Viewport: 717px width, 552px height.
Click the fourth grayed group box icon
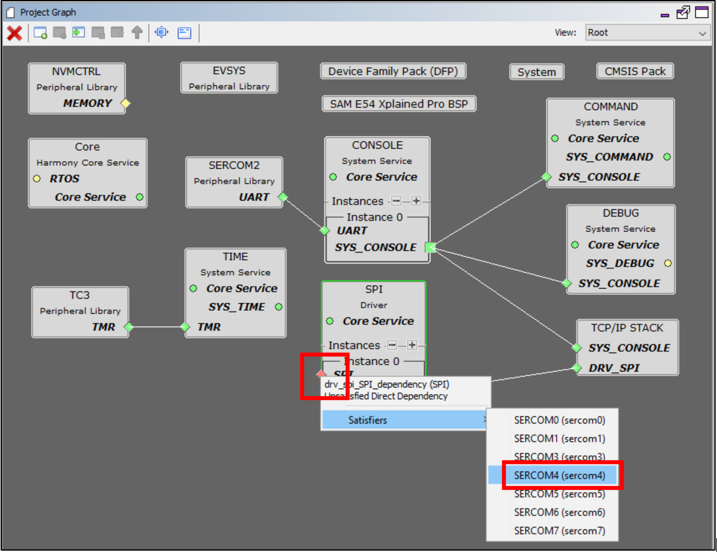98,33
